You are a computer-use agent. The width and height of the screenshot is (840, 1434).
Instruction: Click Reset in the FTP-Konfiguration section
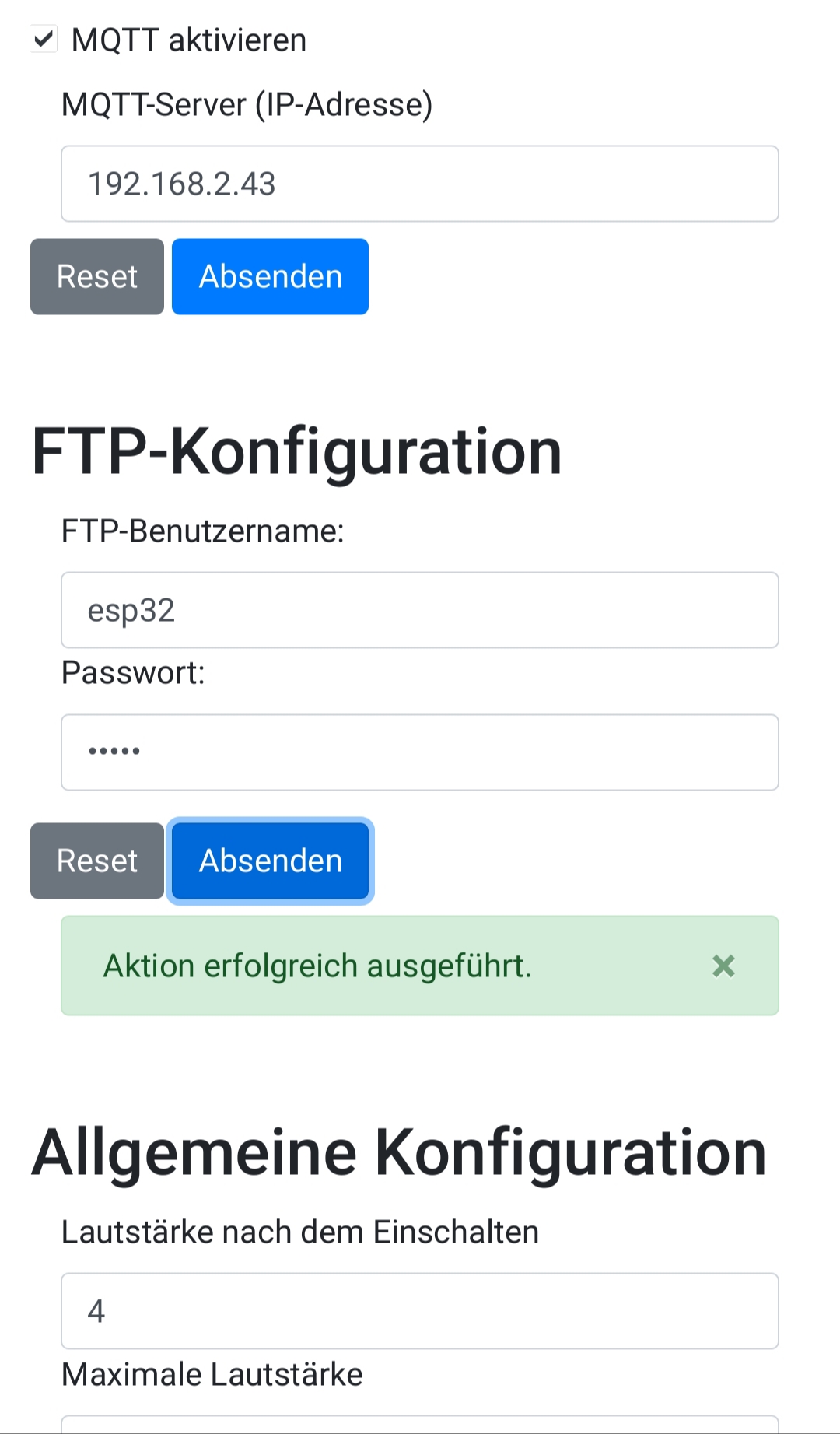tap(97, 861)
